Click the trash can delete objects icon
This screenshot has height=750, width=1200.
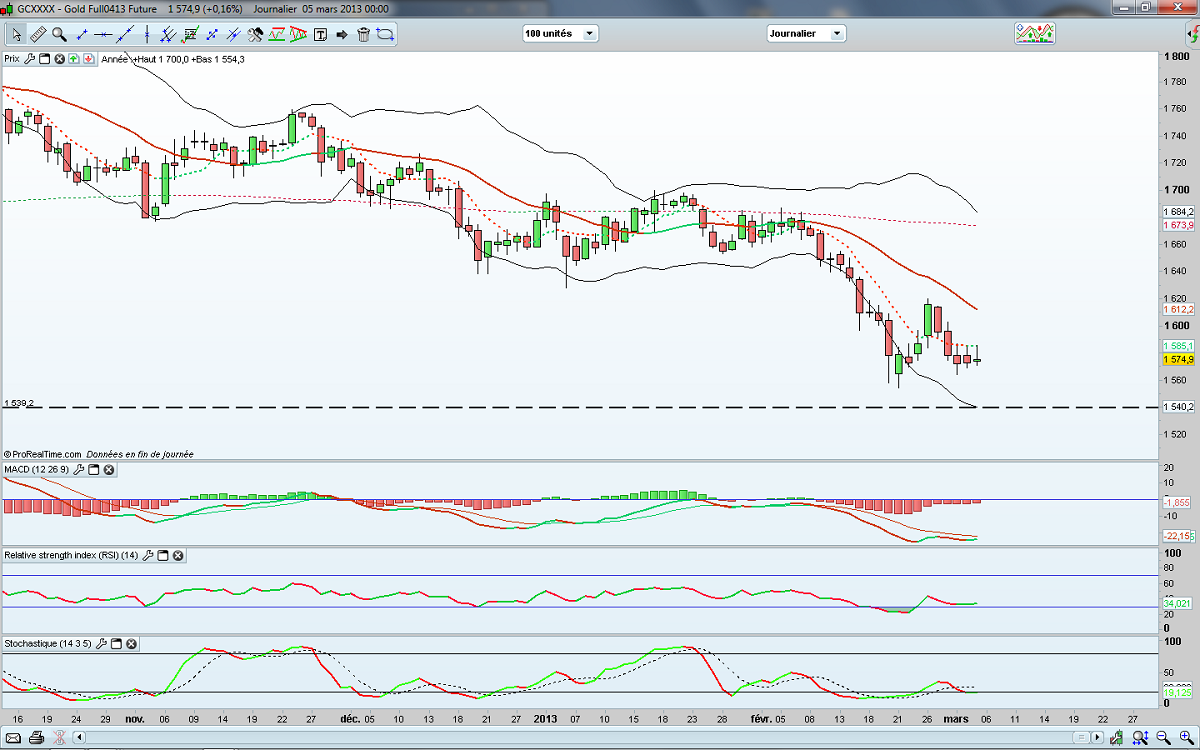[x=363, y=34]
